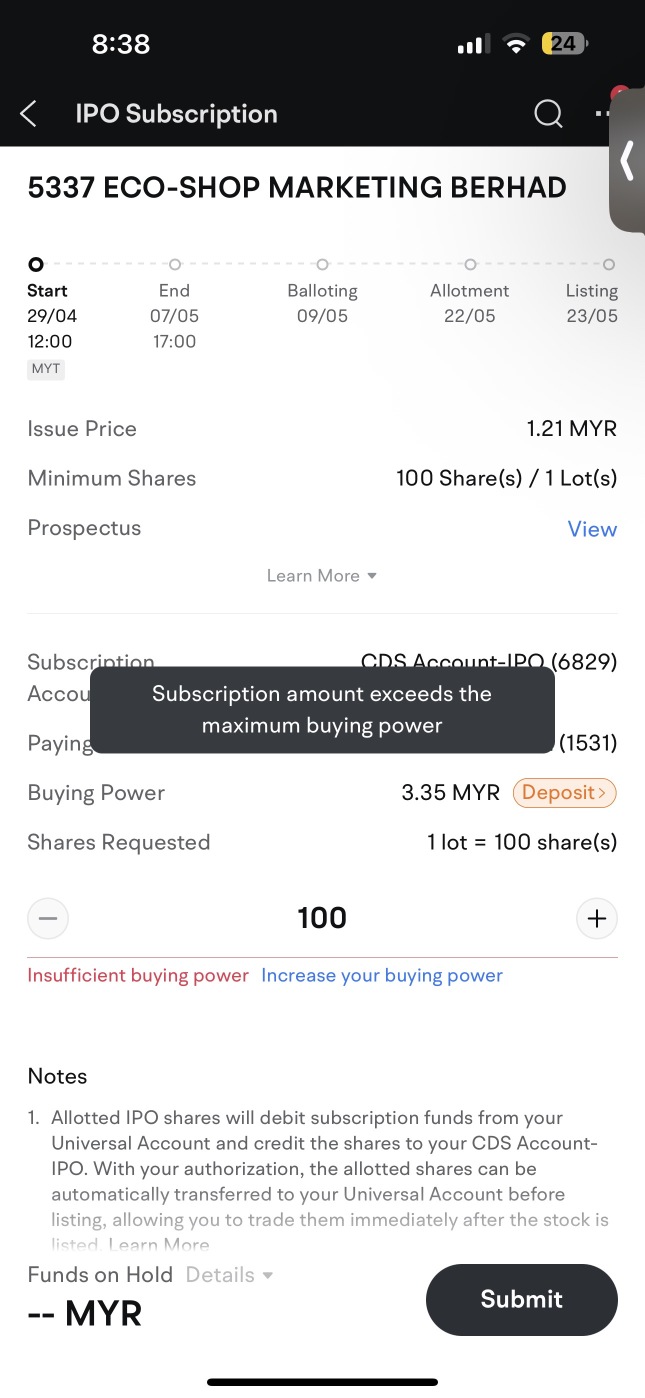Image resolution: width=645 pixels, height=1398 pixels.
Task: Decrease shares with minus button
Action: (x=48, y=918)
